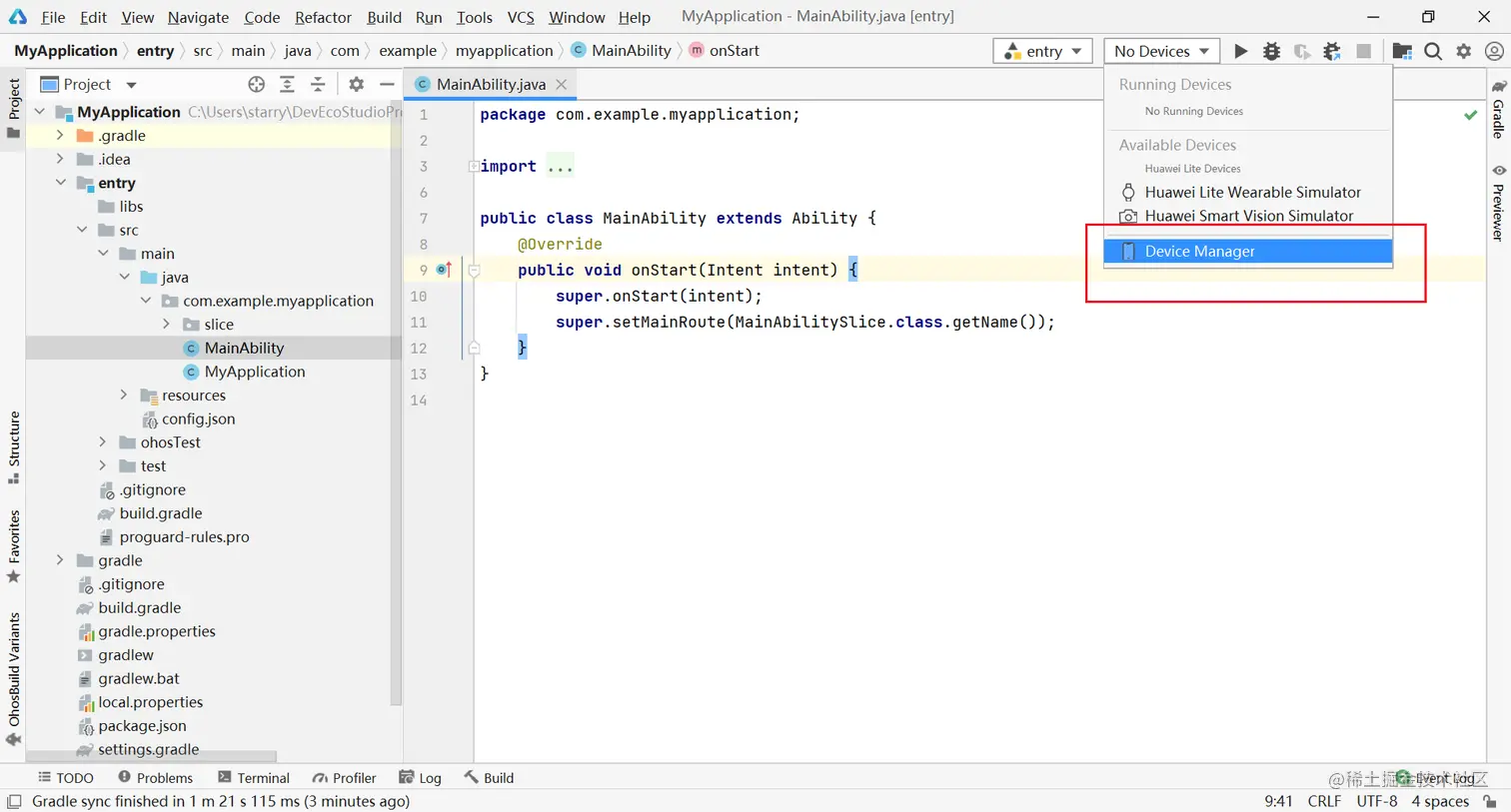The width and height of the screenshot is (1511, 812).
Task: Click the status bar tool window toggle icon
Action: [x=14, y=801]
